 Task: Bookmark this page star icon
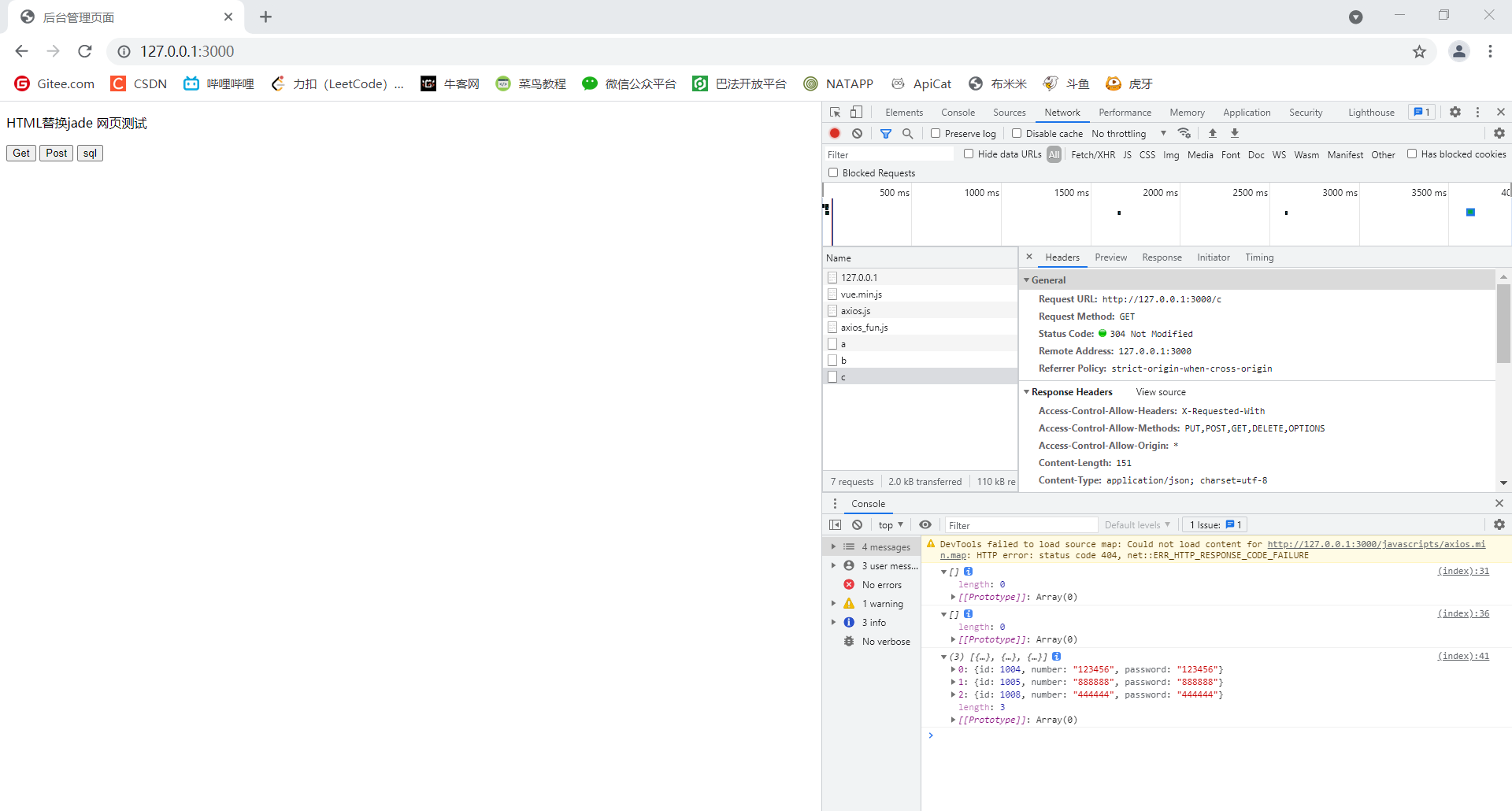[1419, 52]
